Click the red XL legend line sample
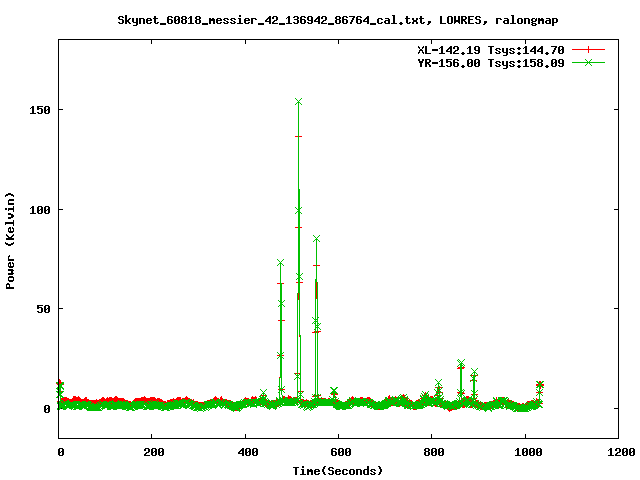 pyautogui.click(x=588, y=50)
